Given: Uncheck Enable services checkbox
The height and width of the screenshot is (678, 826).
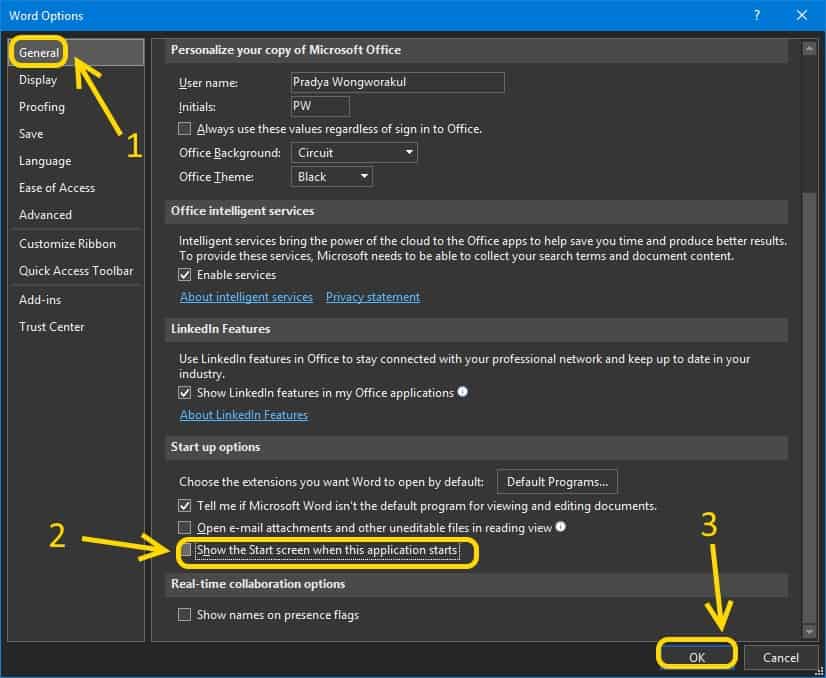Looking at the screenshot, I should [185, 275].
